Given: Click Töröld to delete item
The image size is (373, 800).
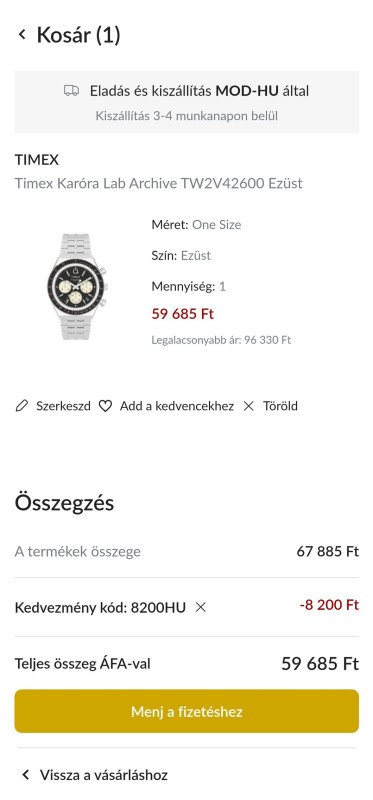Looking at the screenshot, I should tap(280, 406).
